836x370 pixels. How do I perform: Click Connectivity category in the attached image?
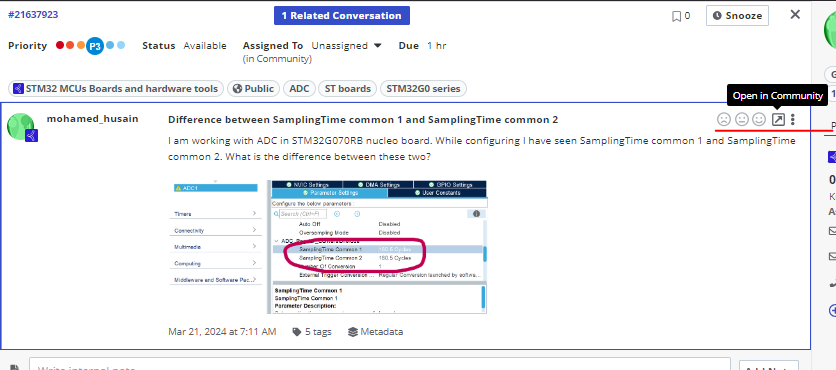[x=215, y=230]
